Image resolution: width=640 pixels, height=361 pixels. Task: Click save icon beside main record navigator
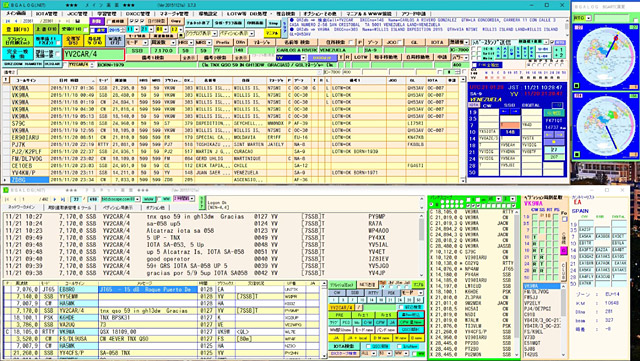pos(79,21)
